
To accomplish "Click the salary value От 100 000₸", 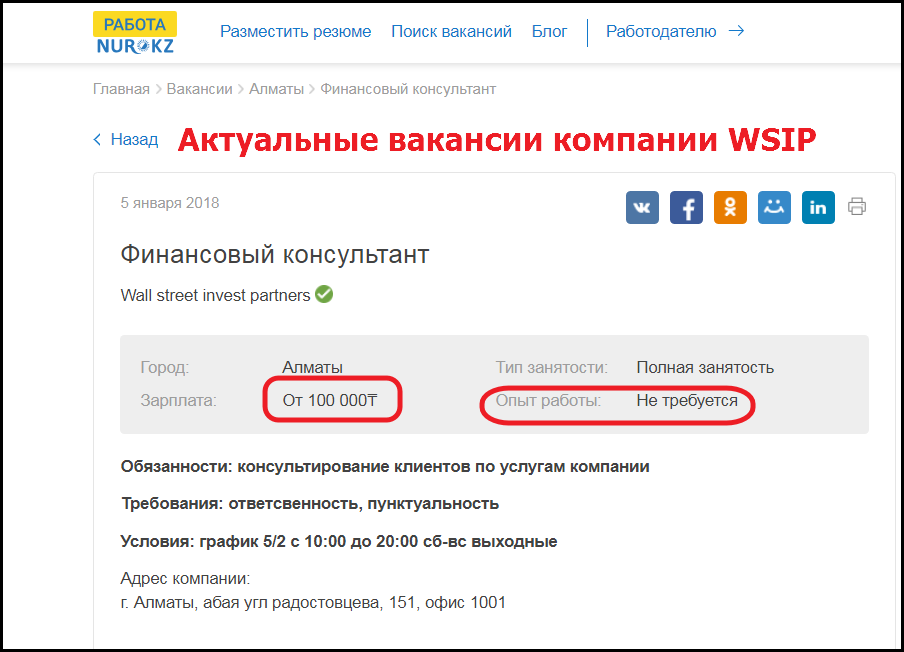I will coord(330,400).
